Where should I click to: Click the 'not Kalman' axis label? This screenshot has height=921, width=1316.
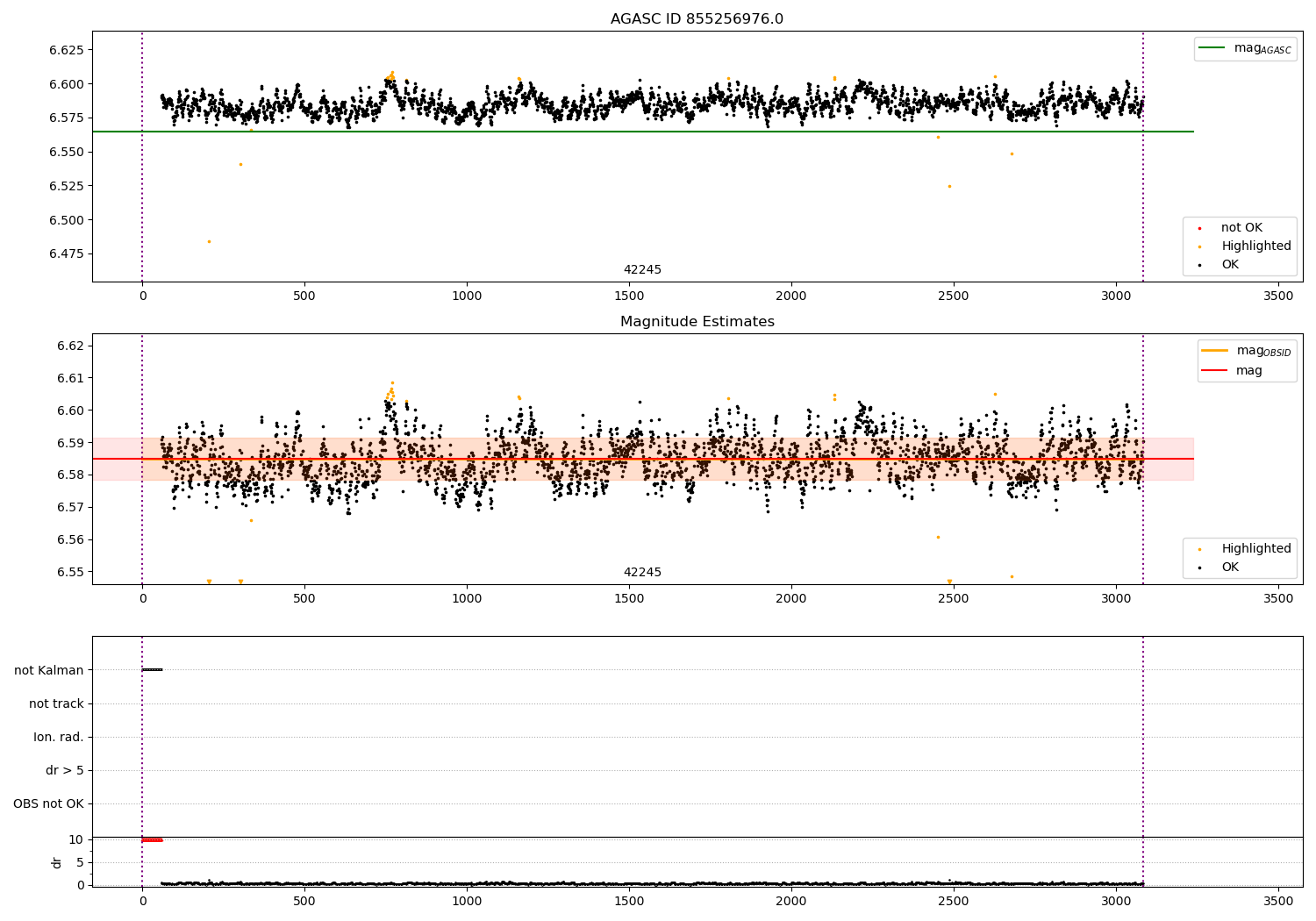(49, 670)
